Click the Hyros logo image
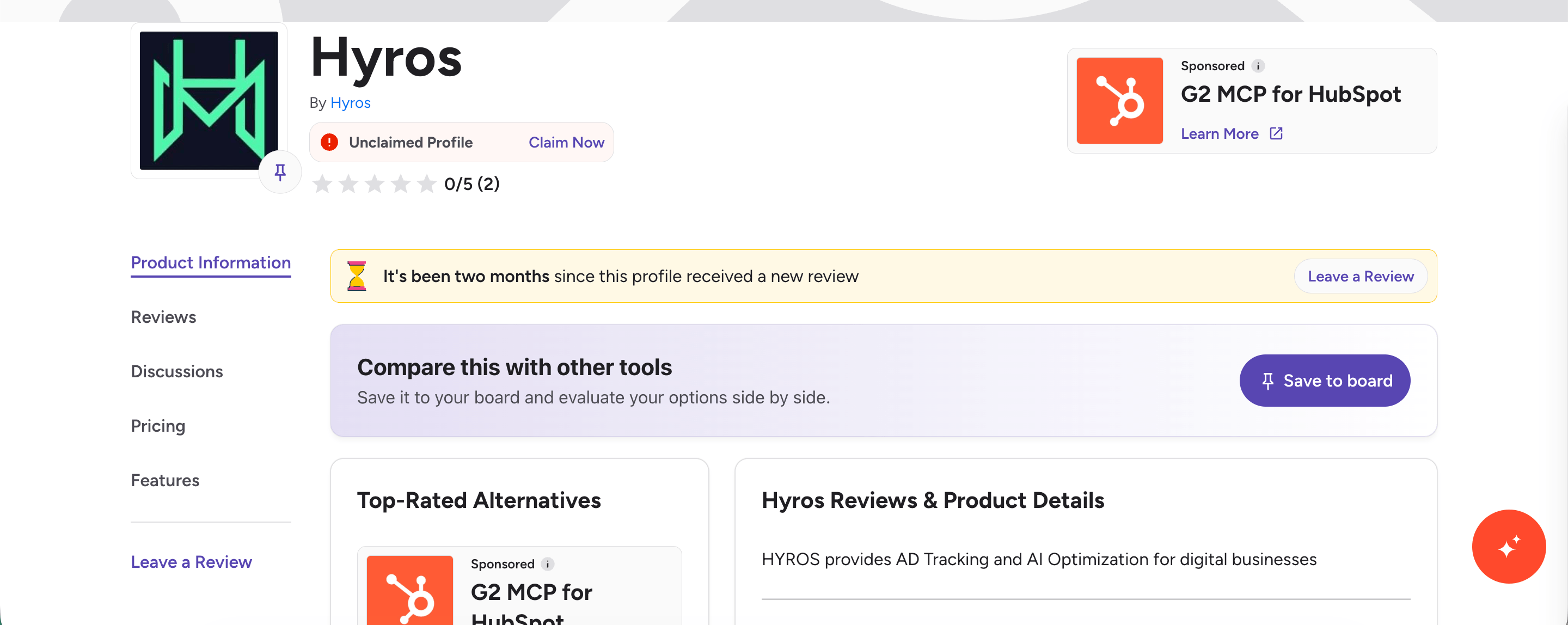The height and width of the screenshot is (625, 1568). point(209,100)
